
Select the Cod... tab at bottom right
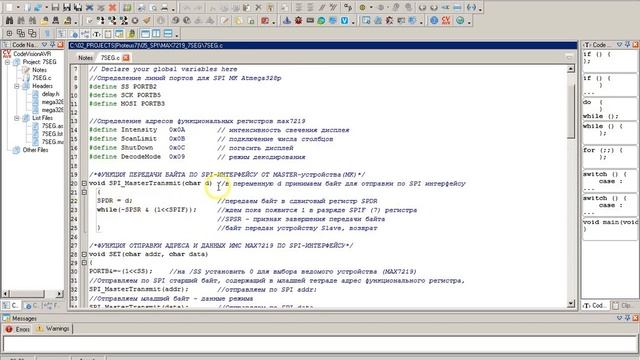coord(595,305)
